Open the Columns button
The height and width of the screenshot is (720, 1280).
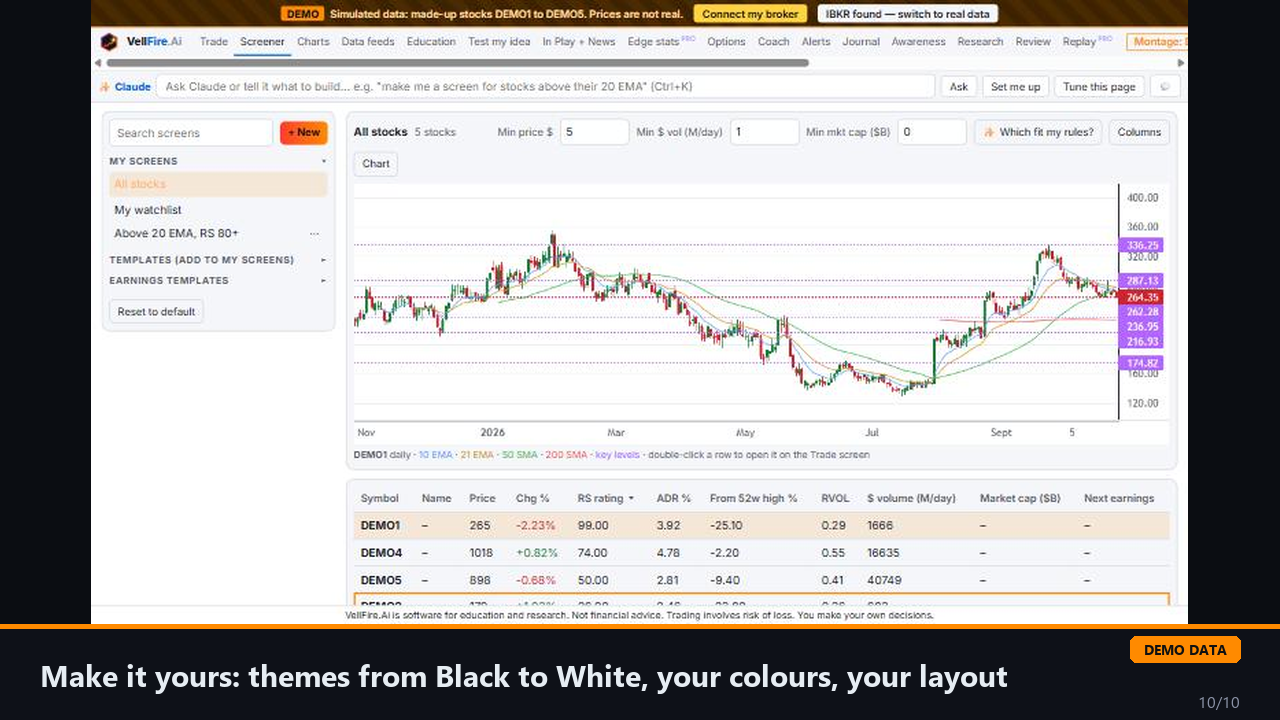click(x=1139, y=132)
